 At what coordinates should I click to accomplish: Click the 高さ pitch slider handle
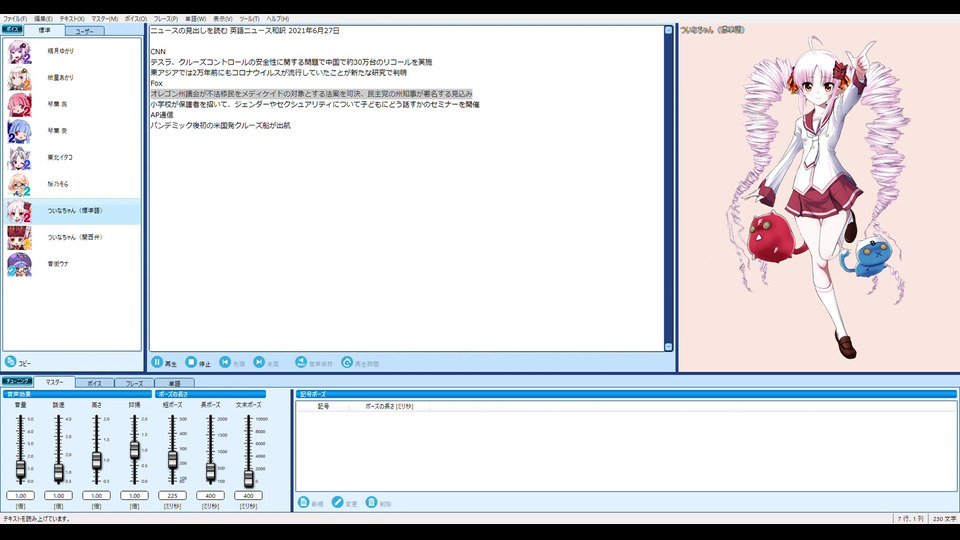(96, 460)
